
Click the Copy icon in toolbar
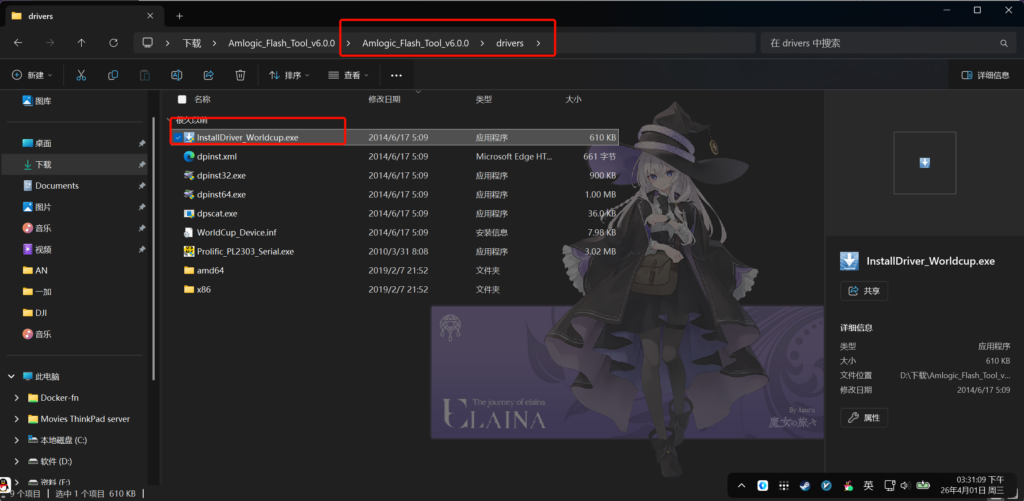[113, 75]
